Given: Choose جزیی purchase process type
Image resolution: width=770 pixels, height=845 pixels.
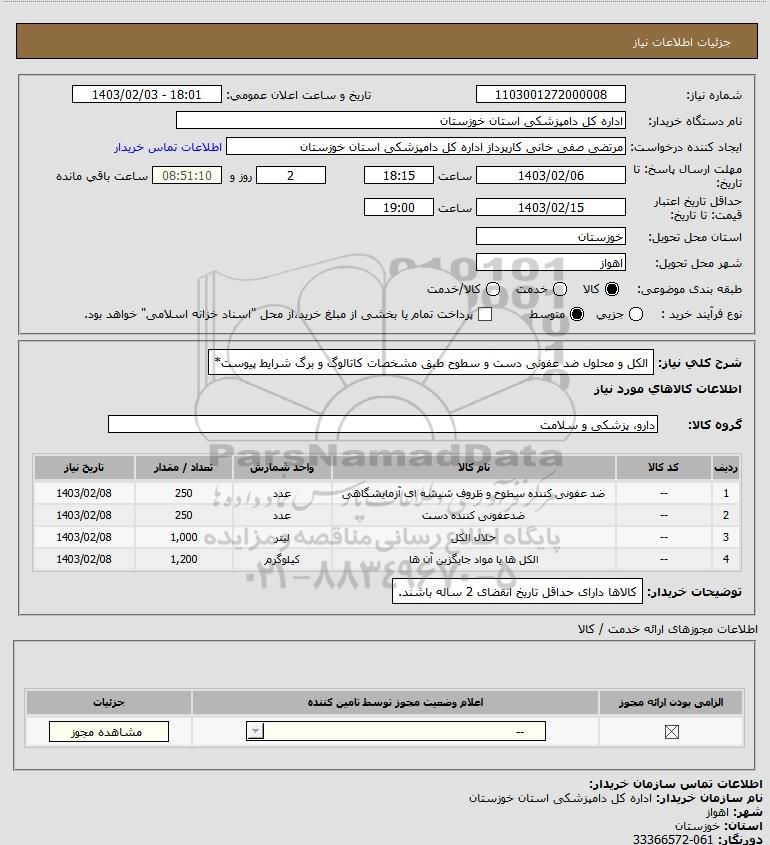Looking at the screenshot, I should coord(636,314).
